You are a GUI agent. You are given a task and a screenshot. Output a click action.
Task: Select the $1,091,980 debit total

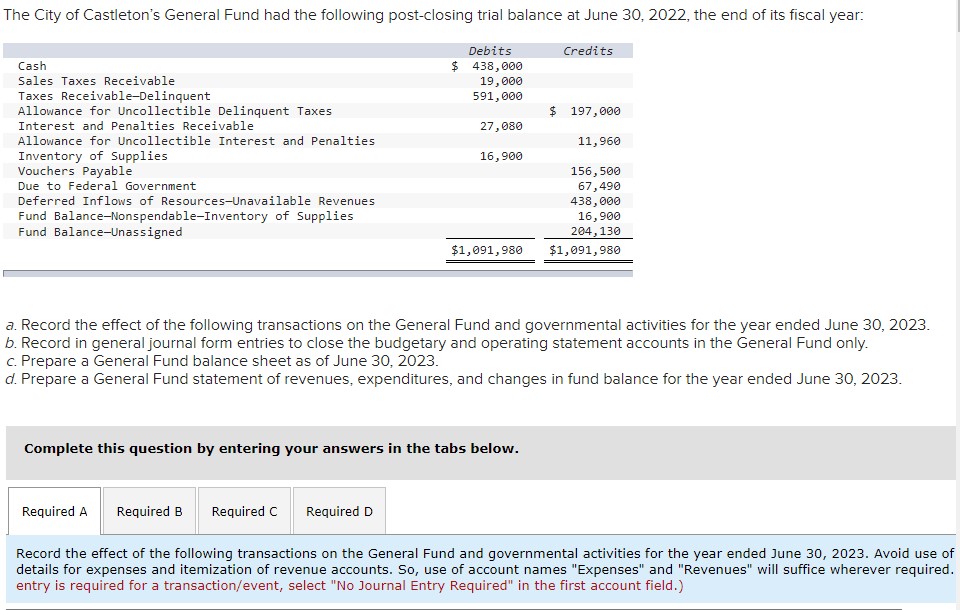click(487, 250)
